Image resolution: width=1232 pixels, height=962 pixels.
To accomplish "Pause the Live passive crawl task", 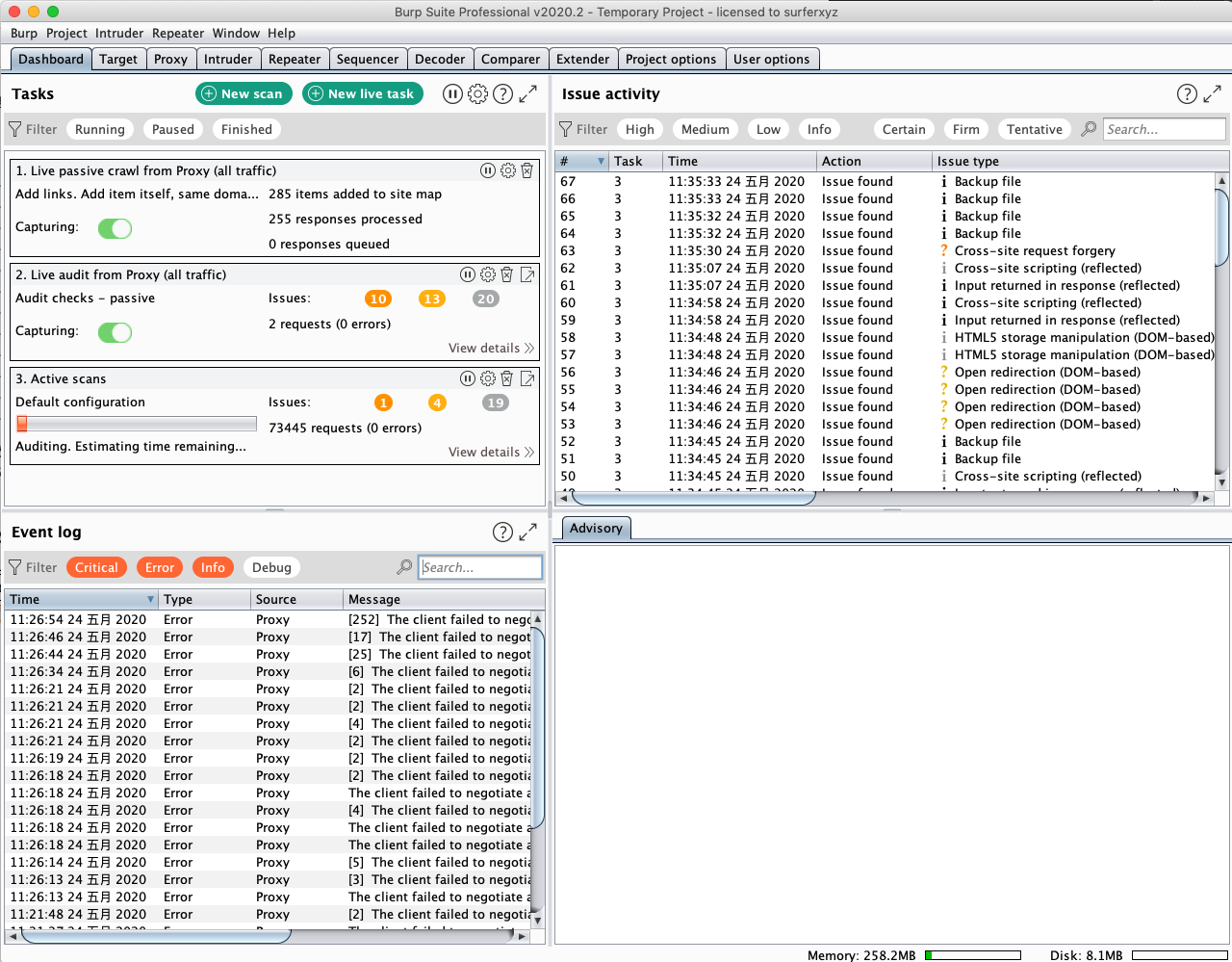I will (x=488, y=170).
